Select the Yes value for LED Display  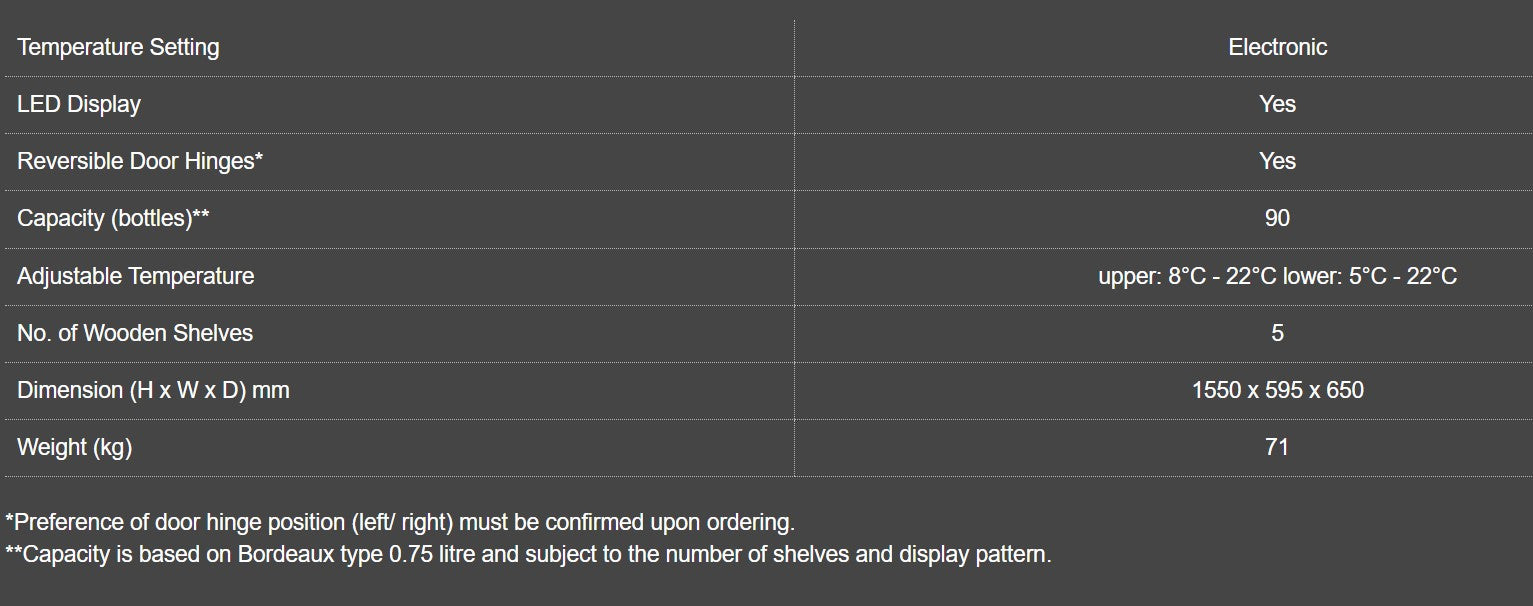click(1277, 104)
